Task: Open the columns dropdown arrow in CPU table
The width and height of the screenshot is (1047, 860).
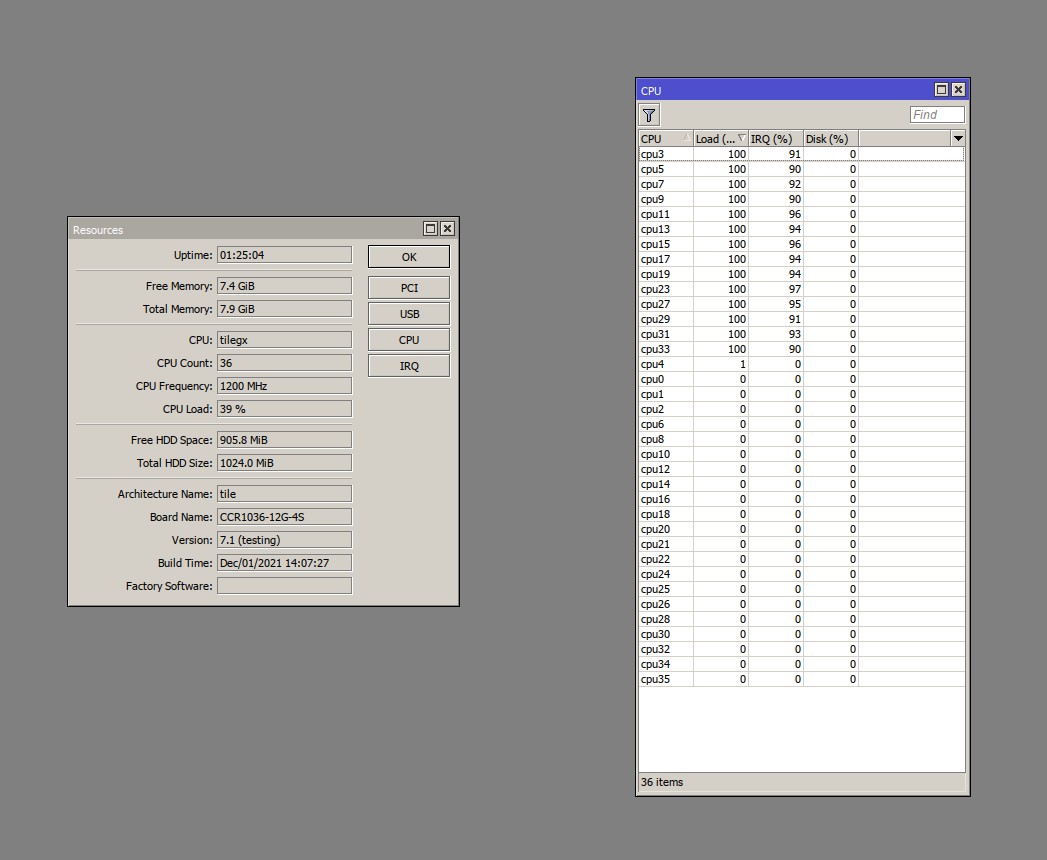Action: (958, 138)
